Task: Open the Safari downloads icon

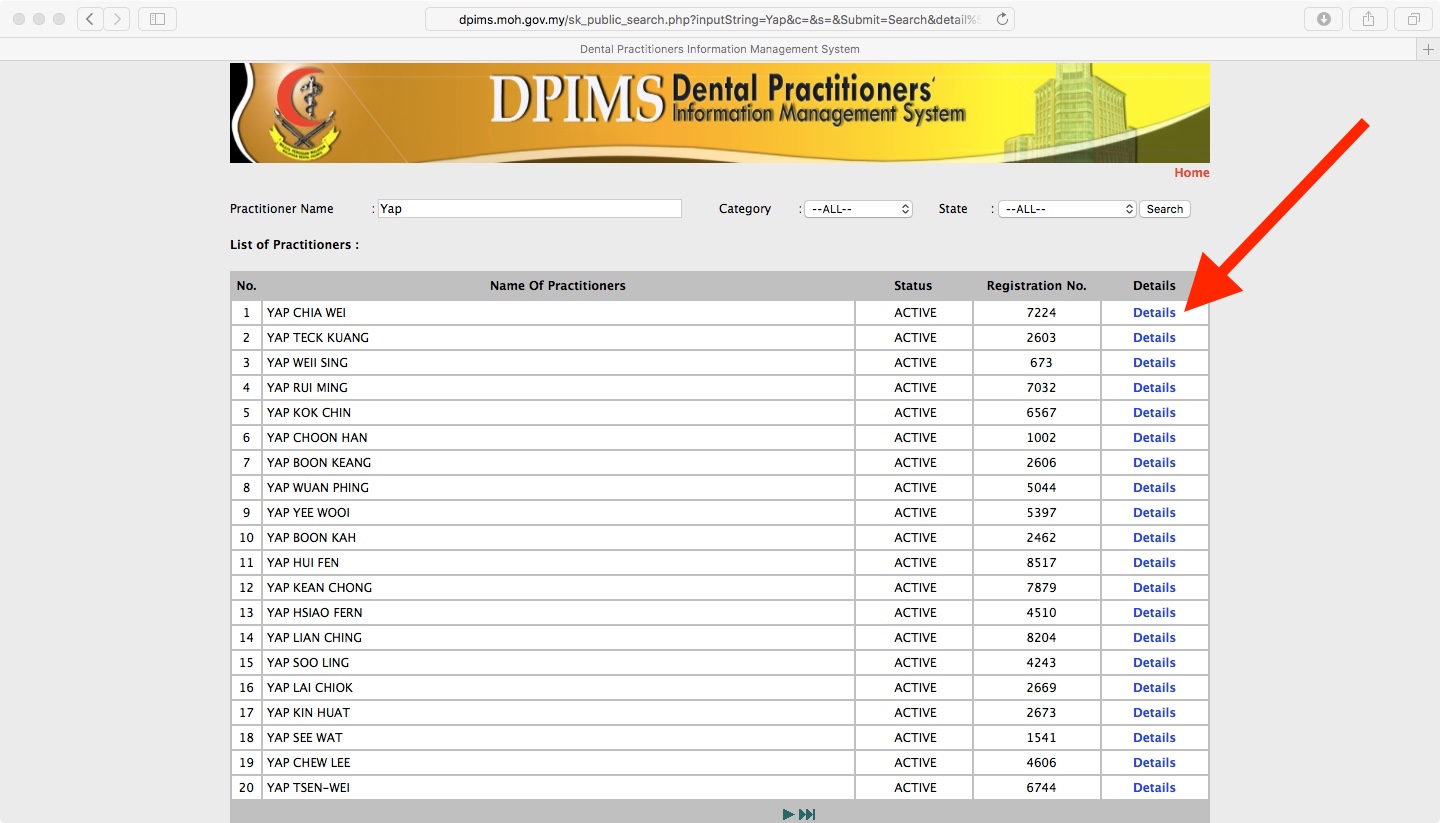Action: click(1324, 19)
